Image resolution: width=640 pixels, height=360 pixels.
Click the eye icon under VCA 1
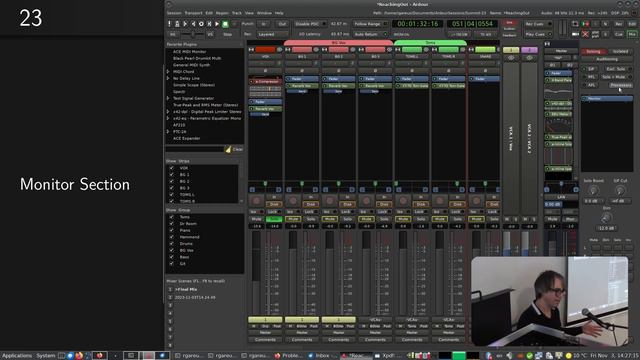click(x=511, y=58)
